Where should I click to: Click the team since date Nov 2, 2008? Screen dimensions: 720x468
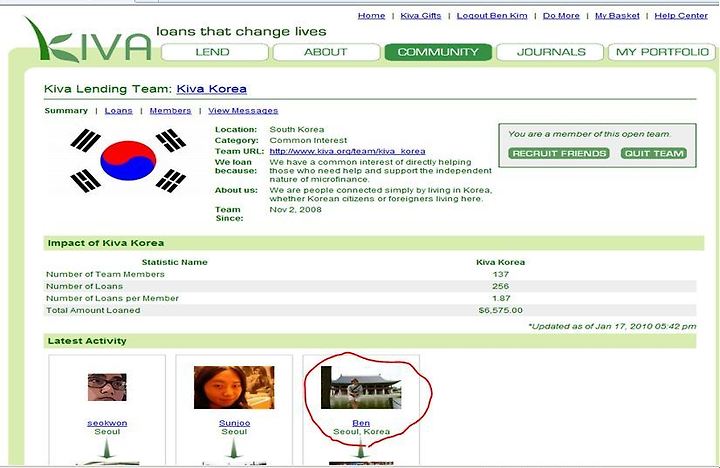coord(295,210)
